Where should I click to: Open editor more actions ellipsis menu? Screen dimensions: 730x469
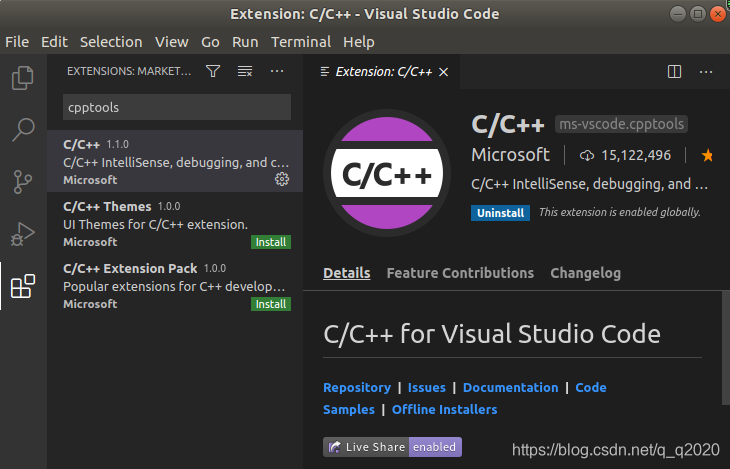point(706,72)
